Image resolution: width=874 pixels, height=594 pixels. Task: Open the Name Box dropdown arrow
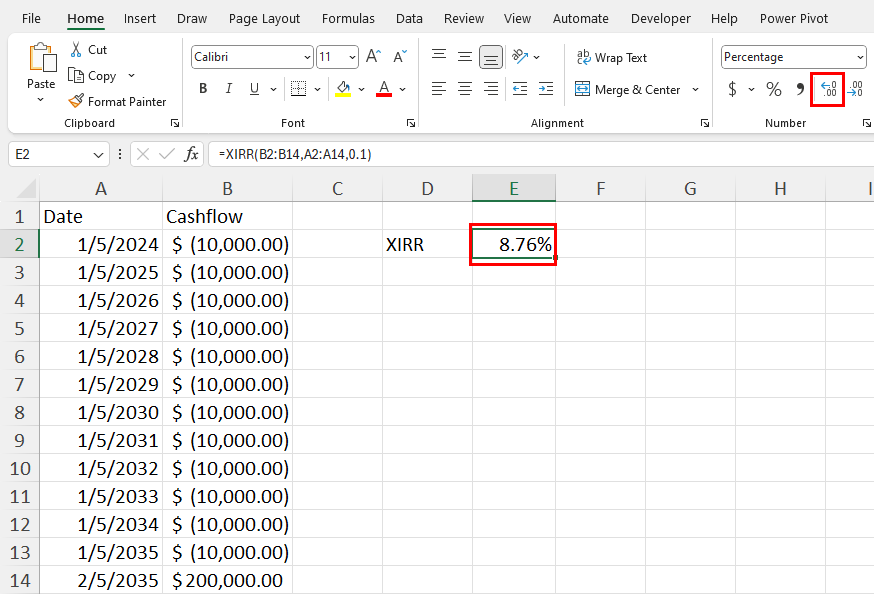(x=98, y=154)
